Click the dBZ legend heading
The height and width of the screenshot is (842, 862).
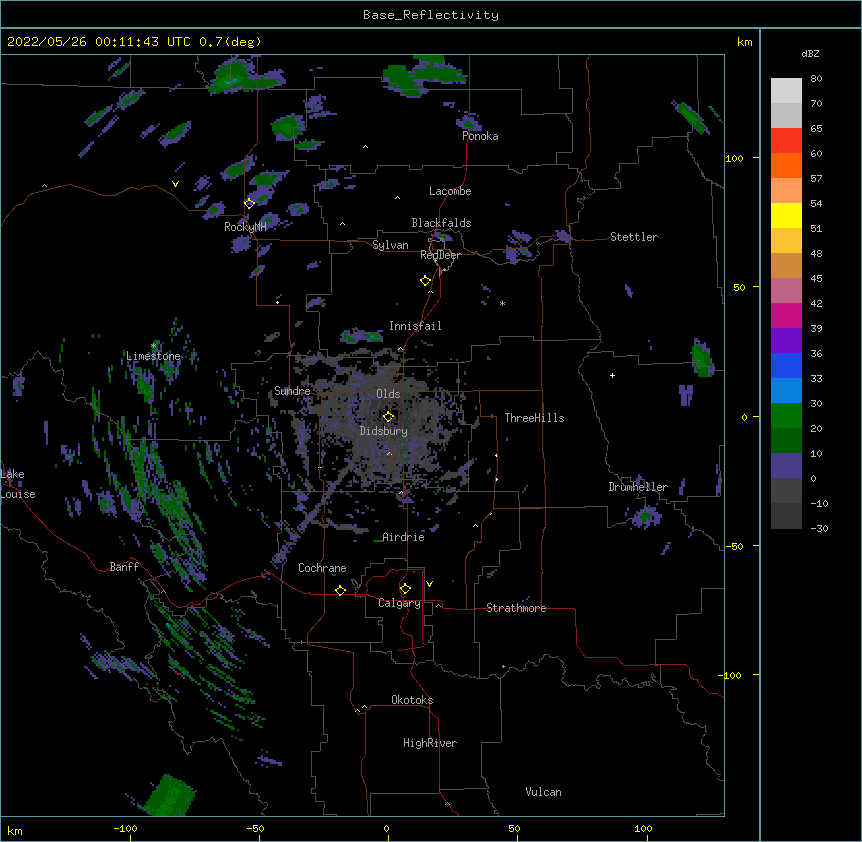click(x=810, y=53)
